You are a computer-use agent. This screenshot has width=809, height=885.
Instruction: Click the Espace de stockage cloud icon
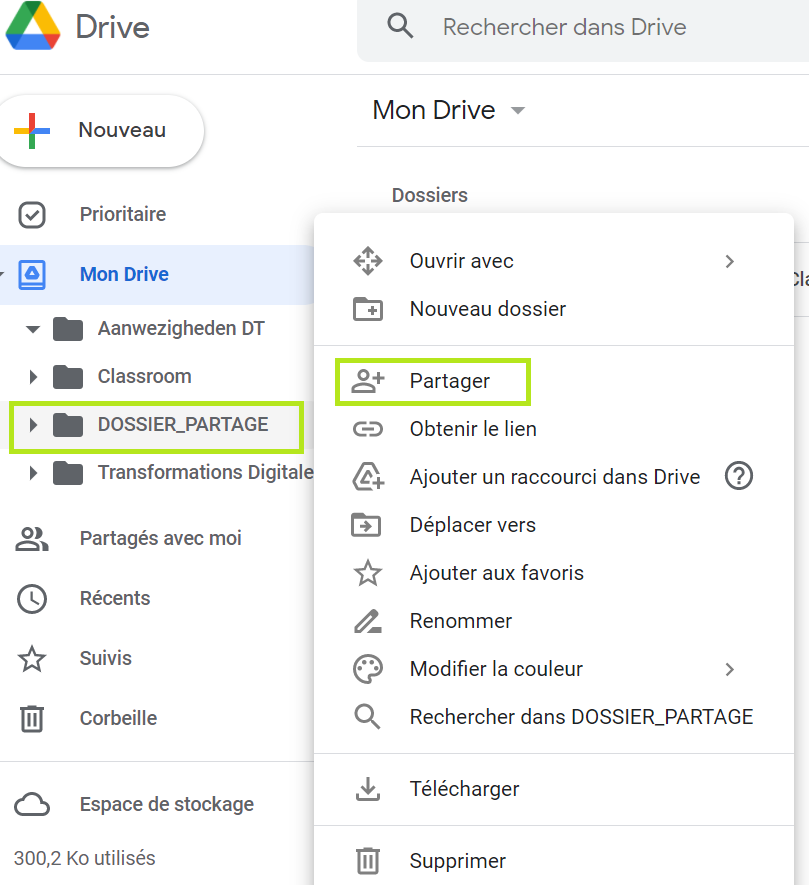(32, 804)
